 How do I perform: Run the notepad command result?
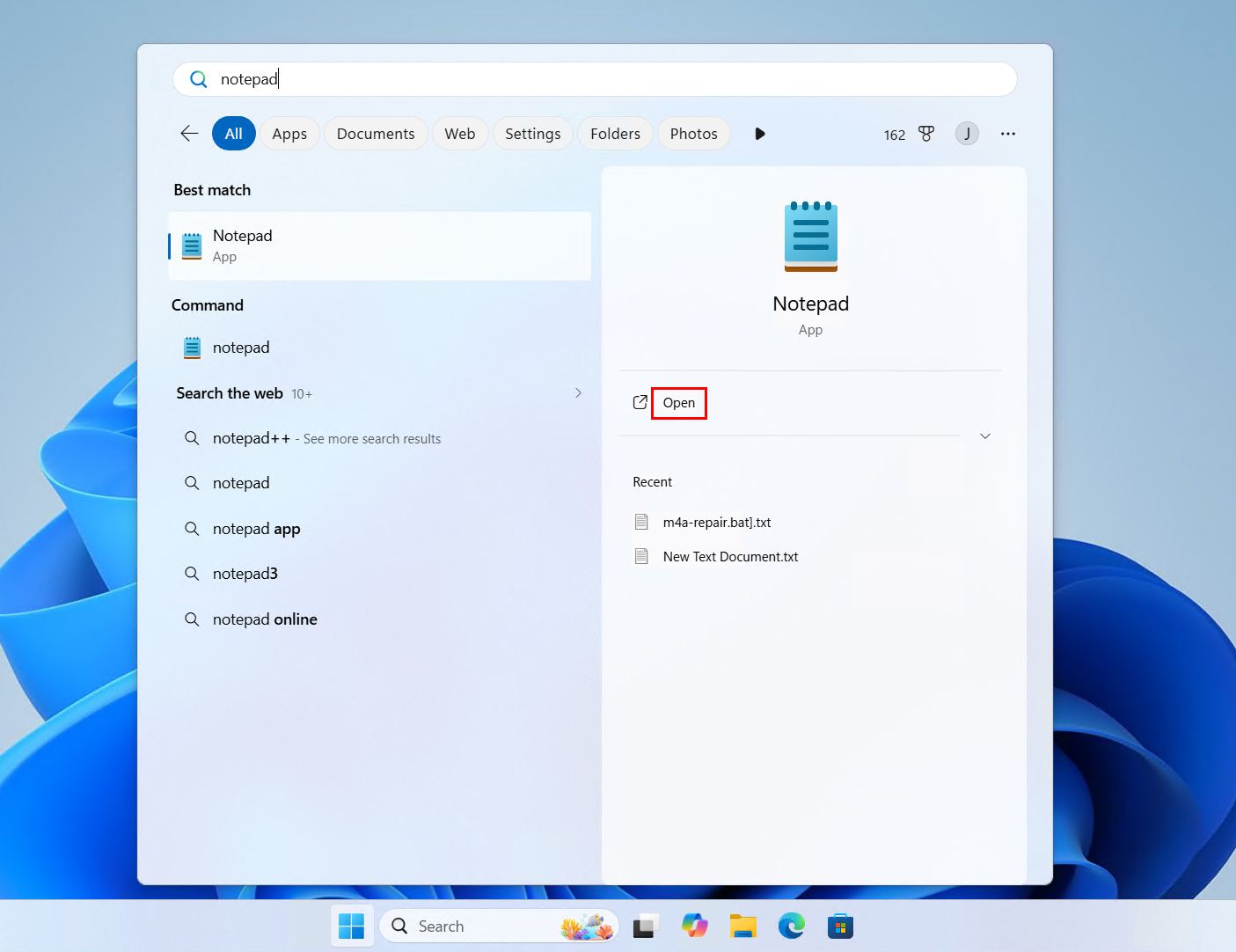[x=380, y=348]
